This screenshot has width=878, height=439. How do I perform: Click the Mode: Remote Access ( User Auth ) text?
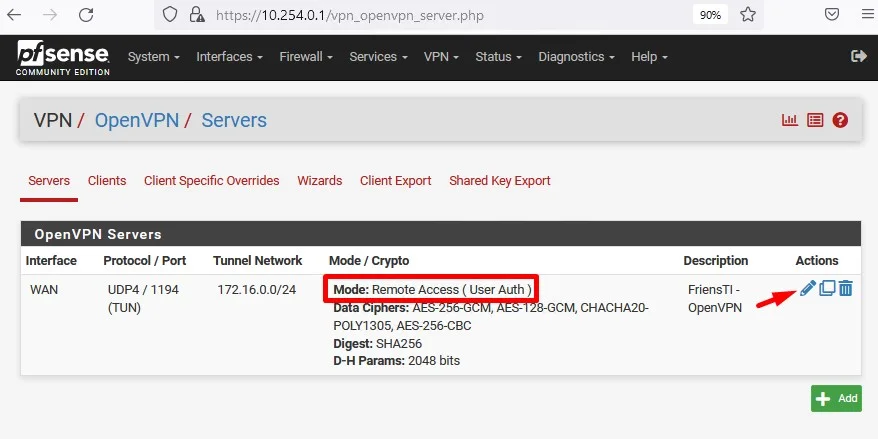(x=432, y=289)
